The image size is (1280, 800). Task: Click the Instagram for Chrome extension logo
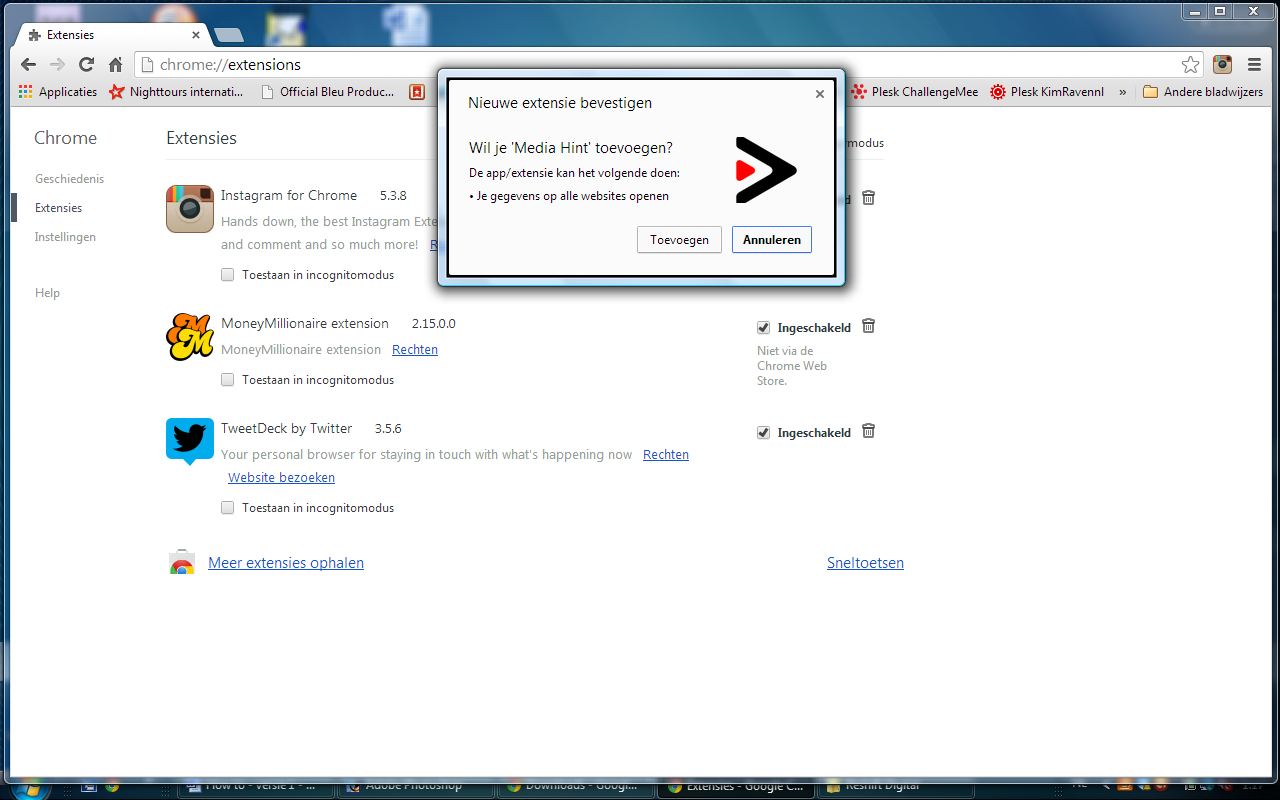[190, 209]
